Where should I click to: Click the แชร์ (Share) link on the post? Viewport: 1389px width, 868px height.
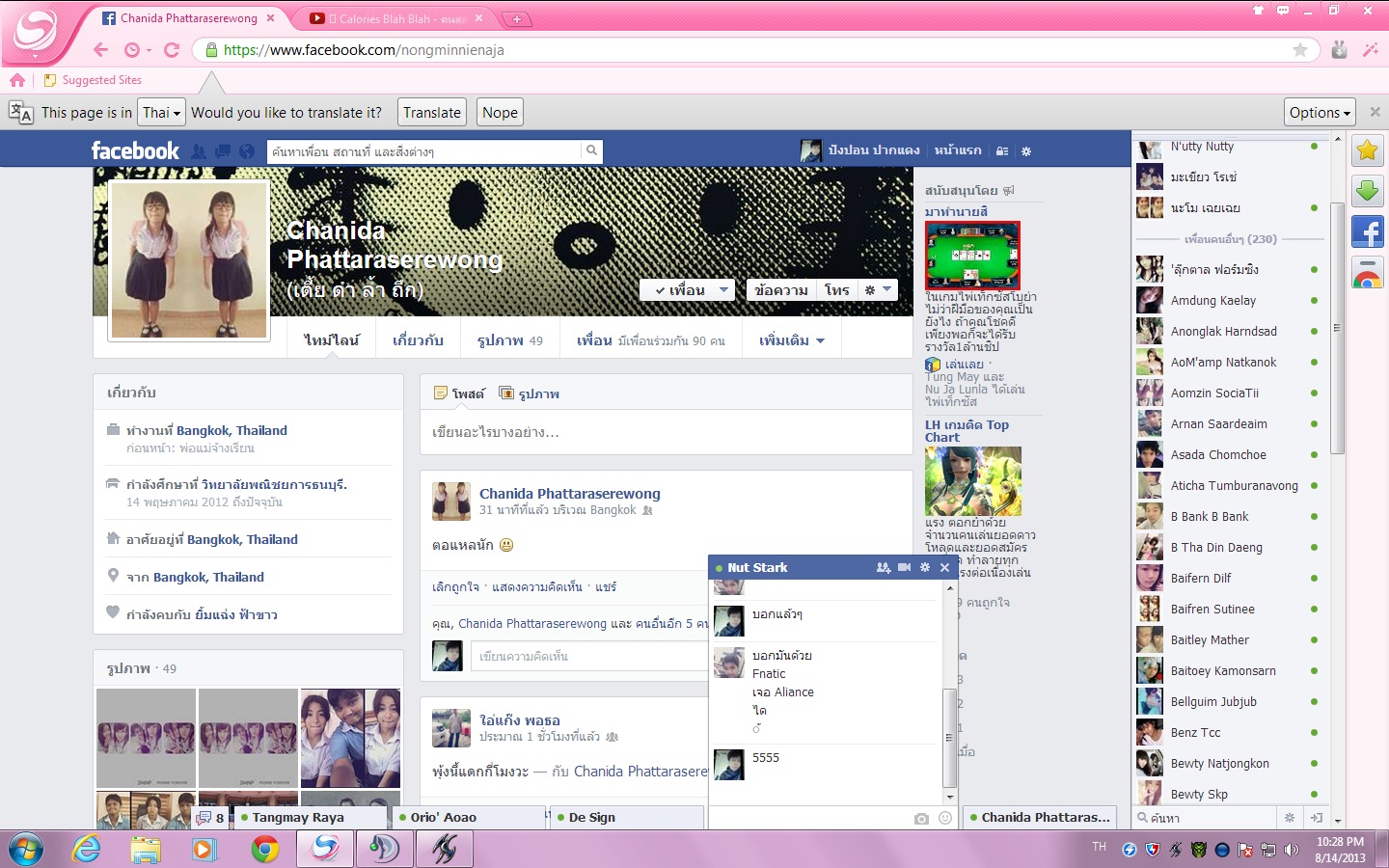(606, 586)
